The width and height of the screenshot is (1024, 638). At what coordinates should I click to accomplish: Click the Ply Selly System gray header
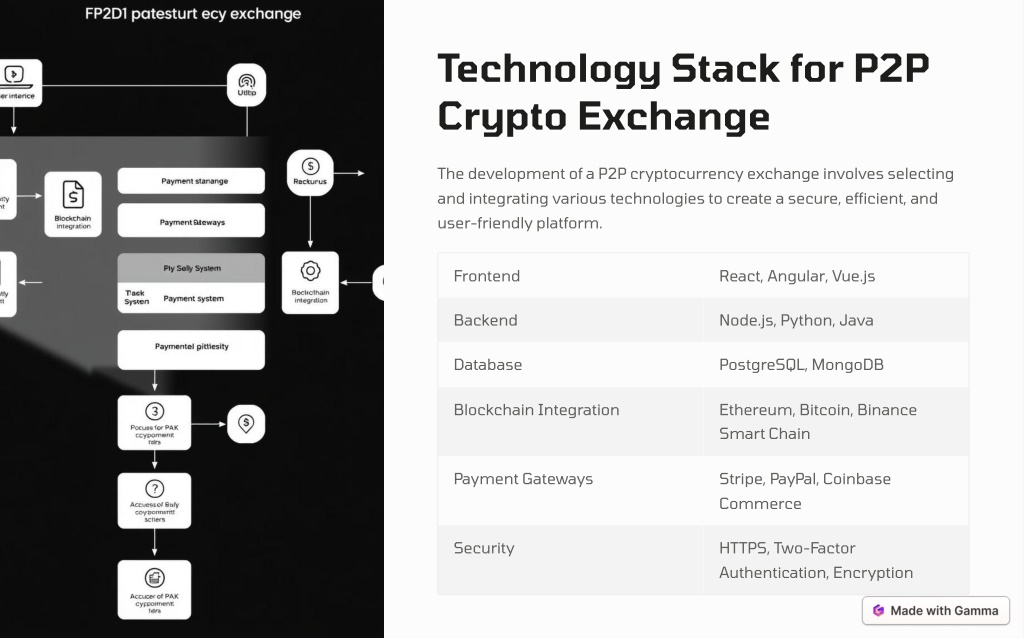(191, 268)
